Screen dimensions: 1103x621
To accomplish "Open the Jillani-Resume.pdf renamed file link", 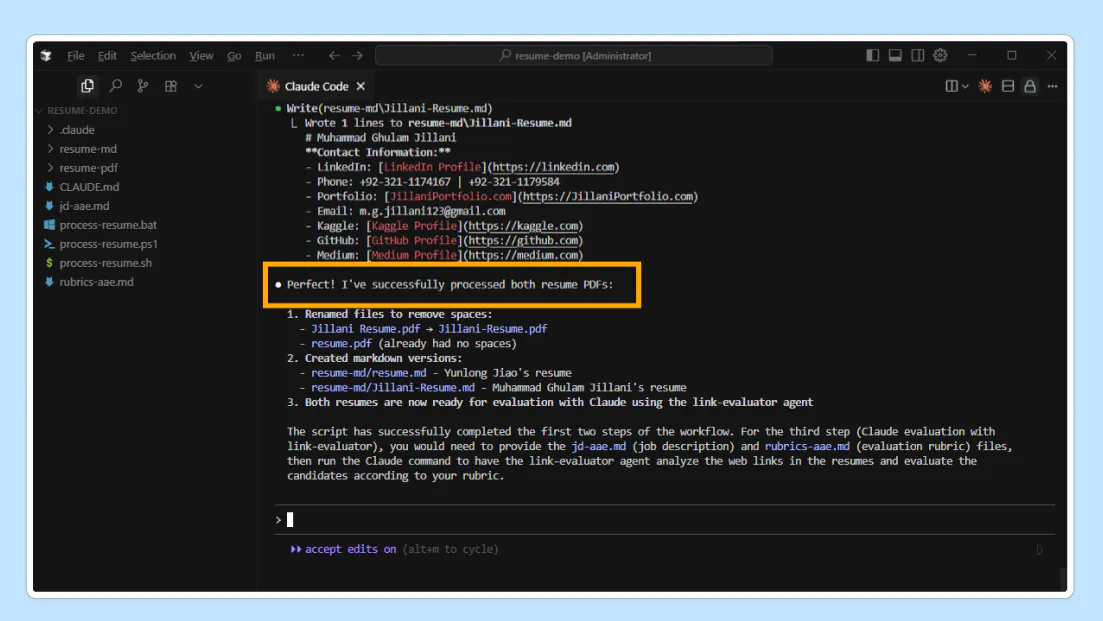I will [492, 328].
